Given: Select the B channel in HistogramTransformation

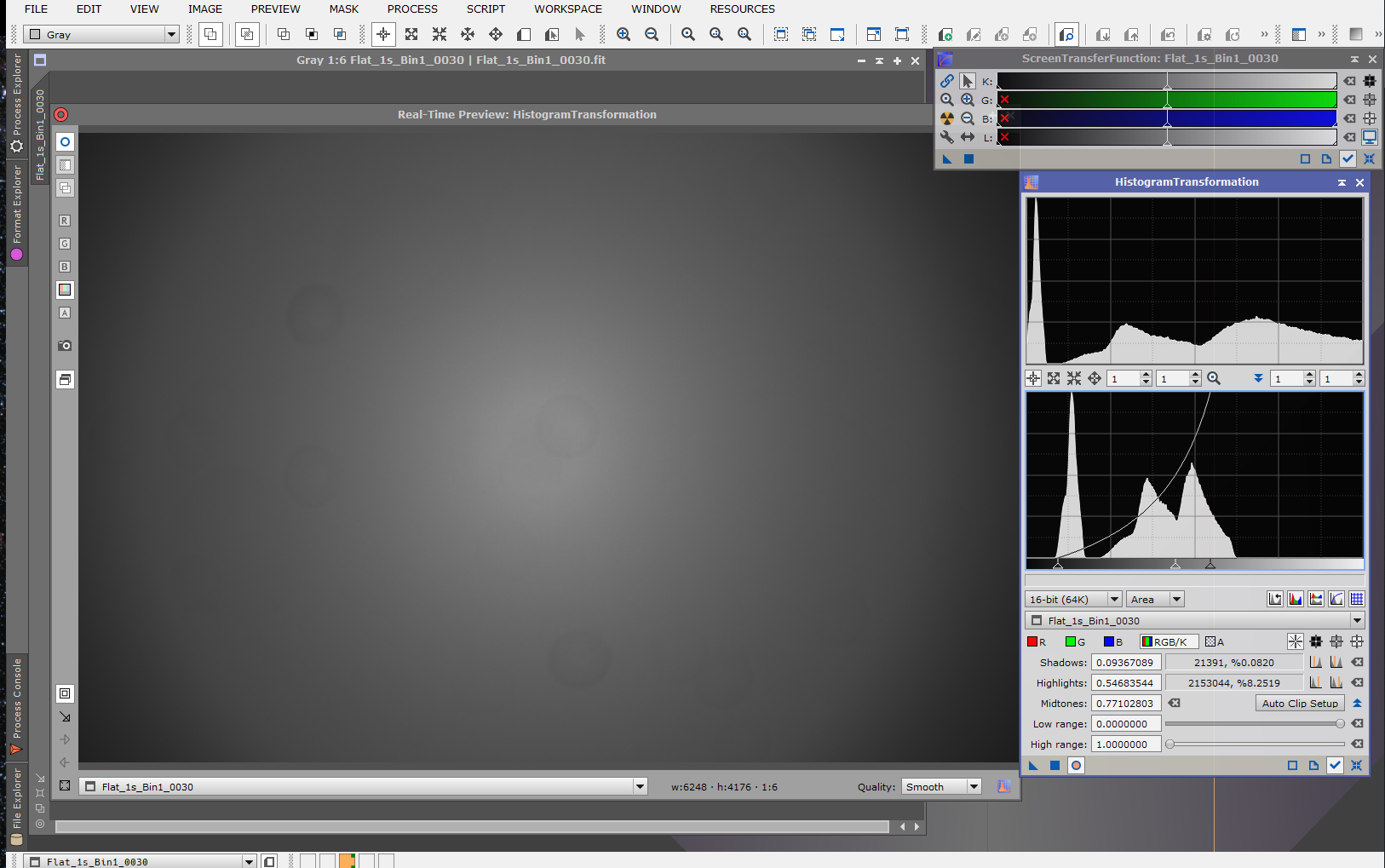Looking at the screenshot, I should [x=1113, y=641].
